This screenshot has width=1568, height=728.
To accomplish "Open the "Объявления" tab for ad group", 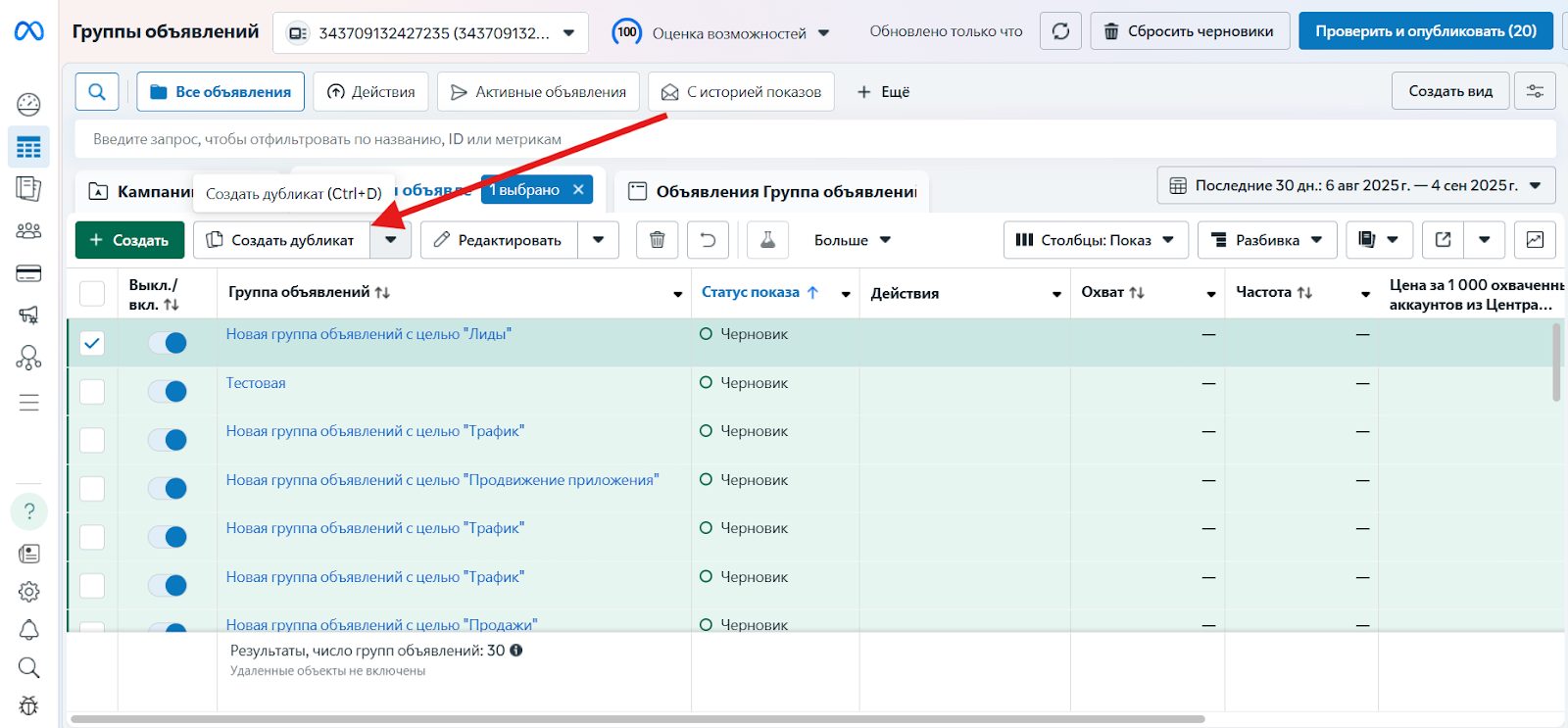I will [772, 192].
